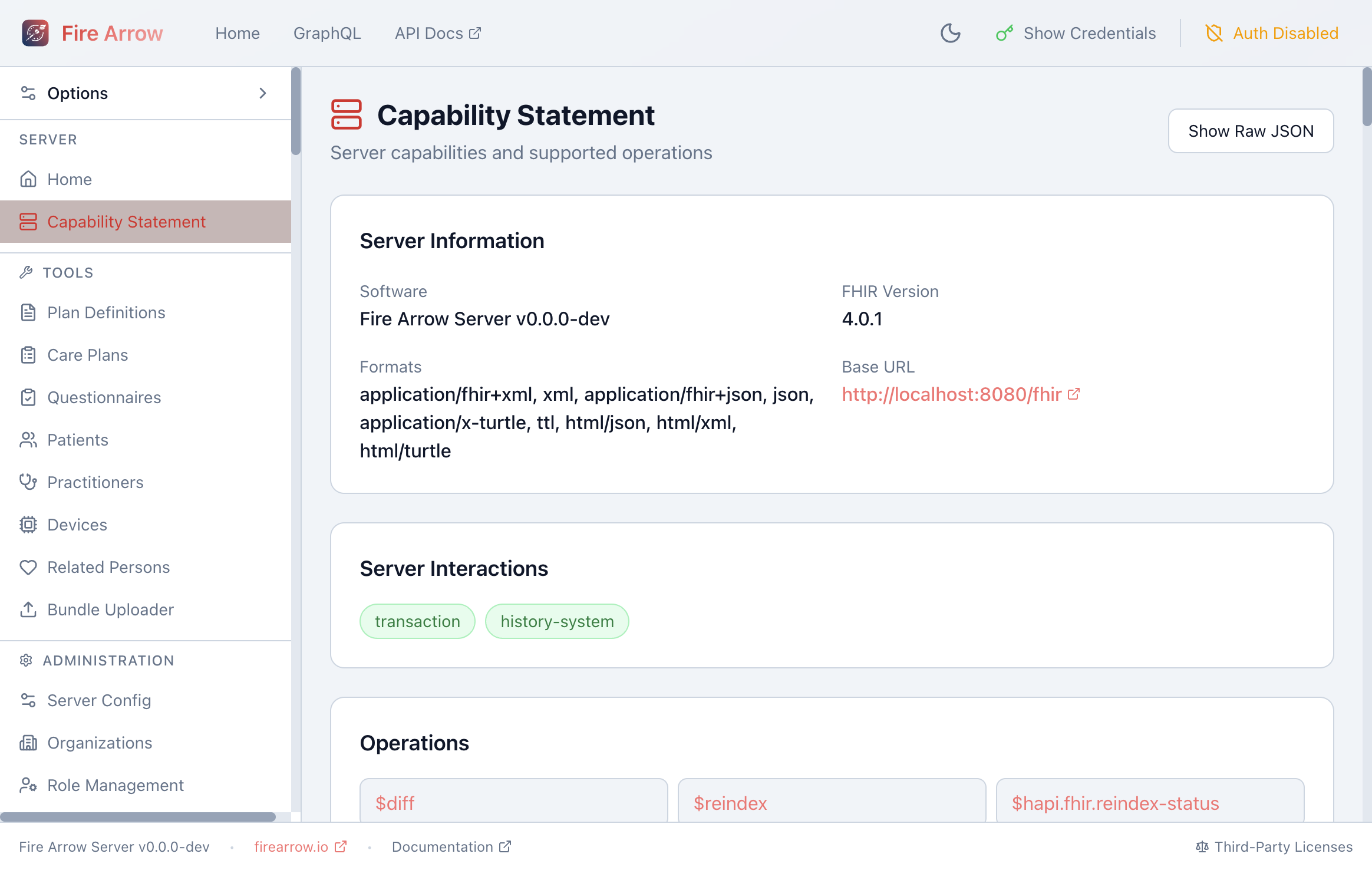
Task: Click the Fire Arrow logo icon
Action: pos(35,33)
